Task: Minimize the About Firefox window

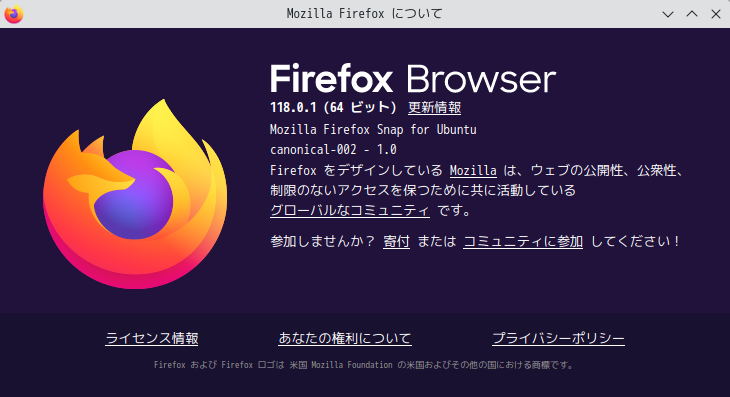Action: coord(668,14)
